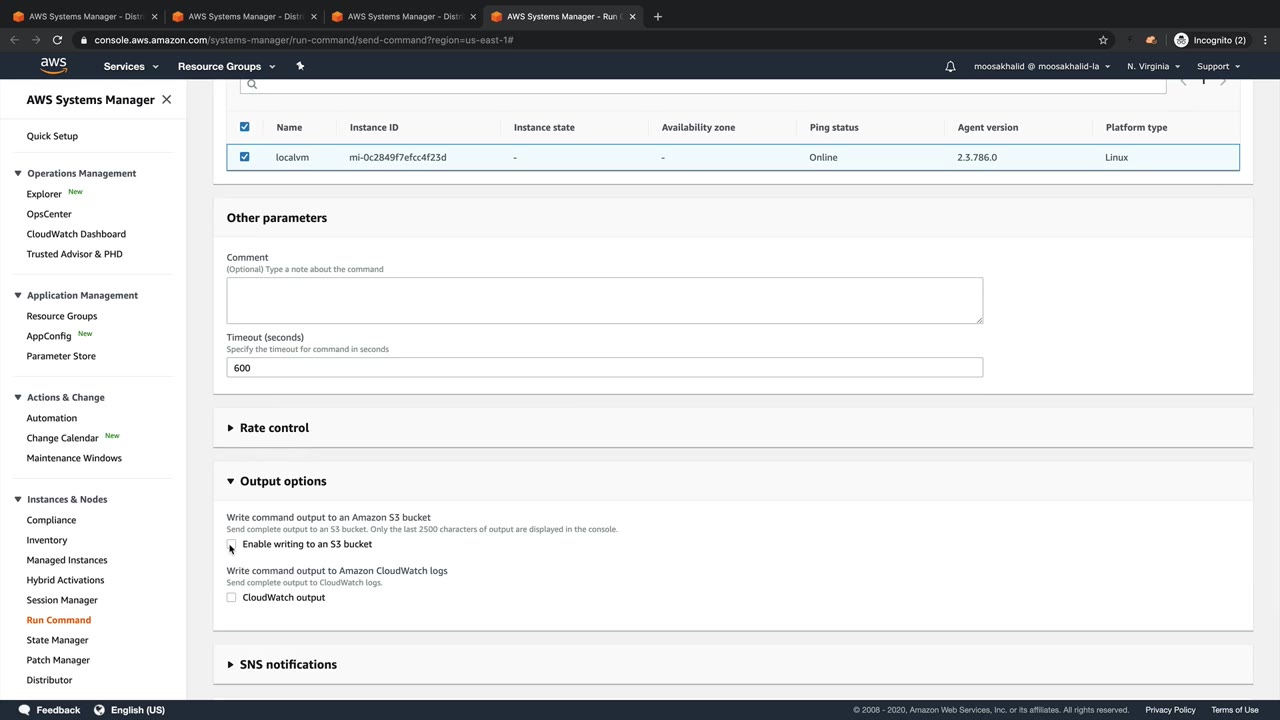Close the first AWS Systems Manager browser tab
Screen dimensions: 1280x720
(x=154, y=16)
